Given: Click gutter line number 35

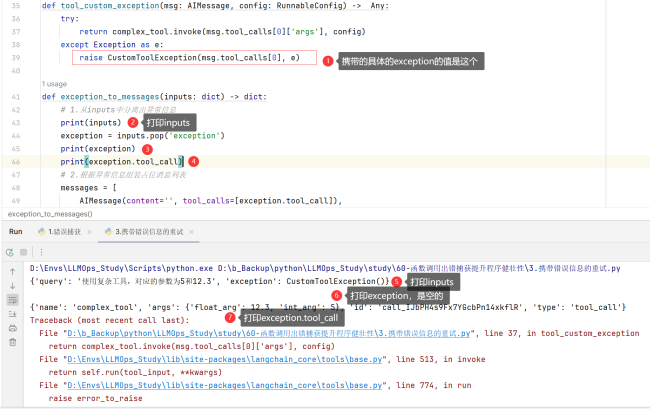Looking at the screenshot, I should point(16,6).
